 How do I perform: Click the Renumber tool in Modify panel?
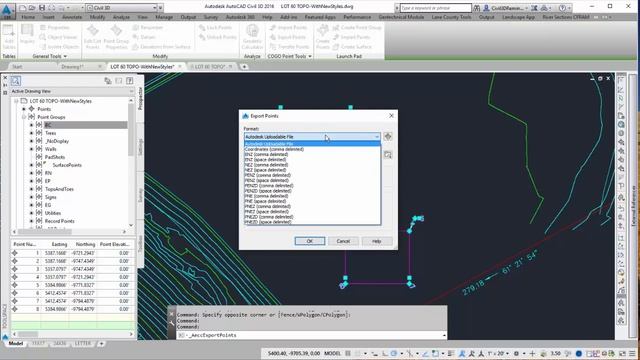click(x=148, y=27)
